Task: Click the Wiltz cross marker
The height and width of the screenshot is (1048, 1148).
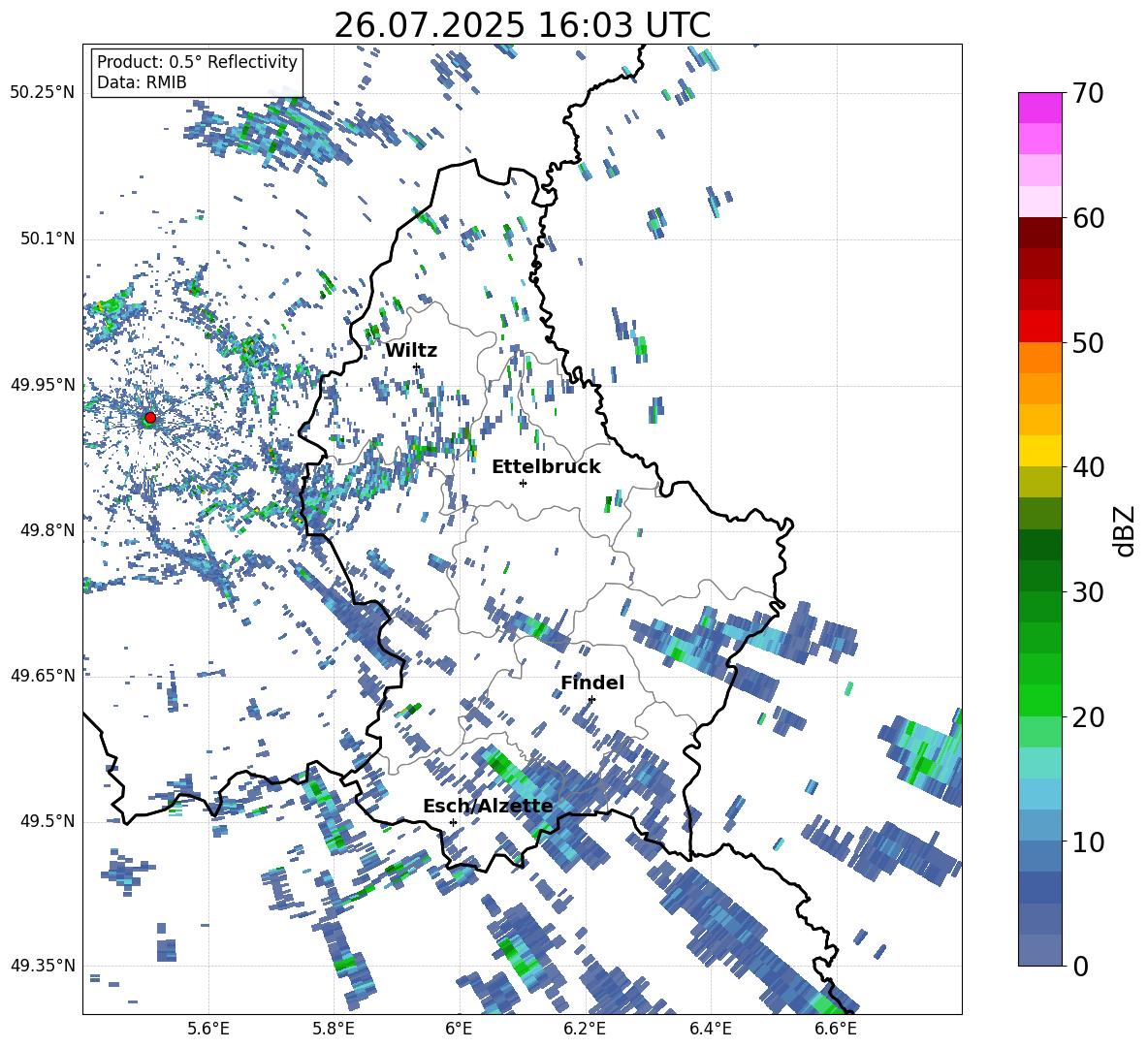Action: 417,367
